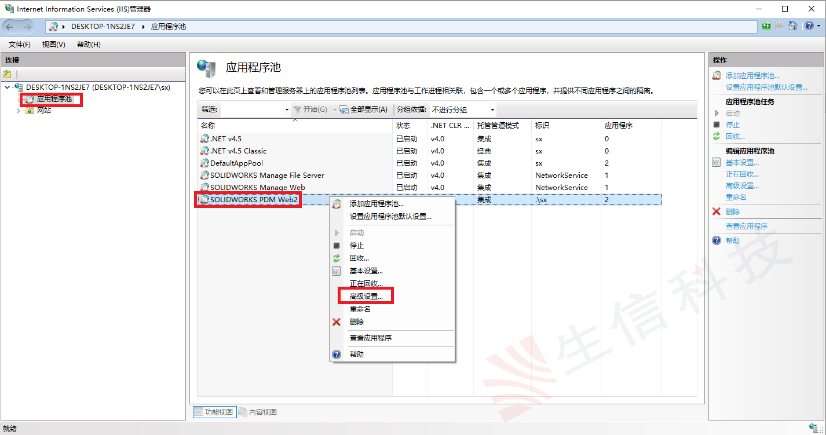826x435 pixels.
Task: Click the 查看应用程序 link in Actions pane
Action: (746, 226)
